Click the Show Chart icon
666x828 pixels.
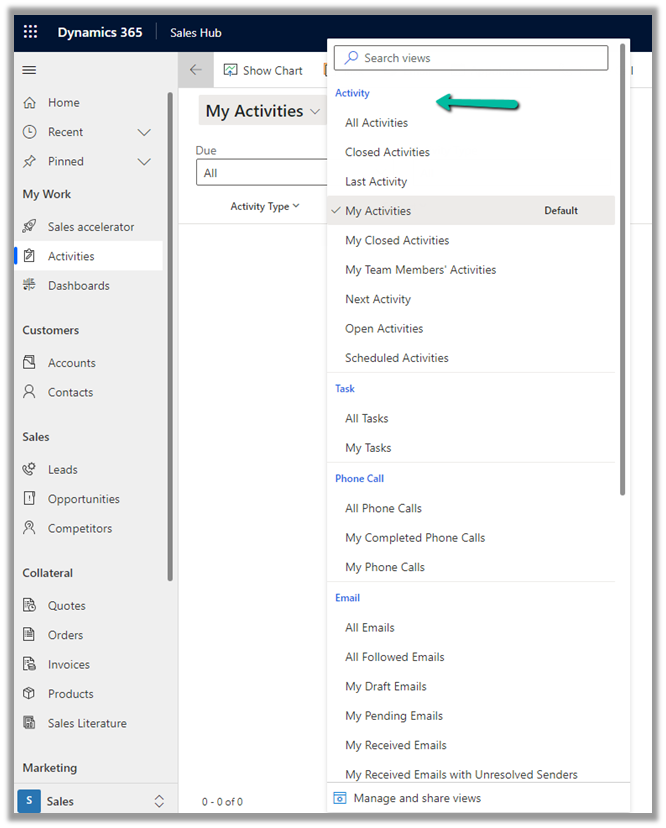pyautogui.click(x=231, y=70)
